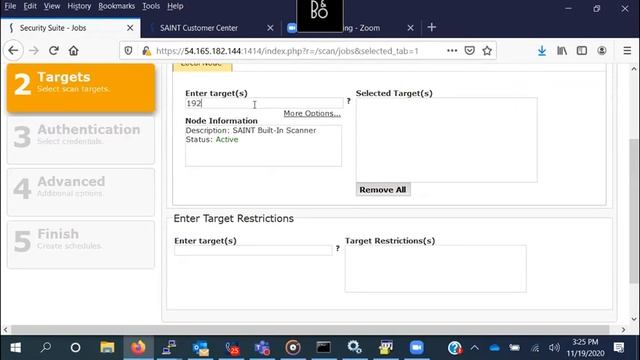The height and width of the screenshot is (360, 640).
Task: Bookmark this page with the star icon
Action: (x=487, y=51)
